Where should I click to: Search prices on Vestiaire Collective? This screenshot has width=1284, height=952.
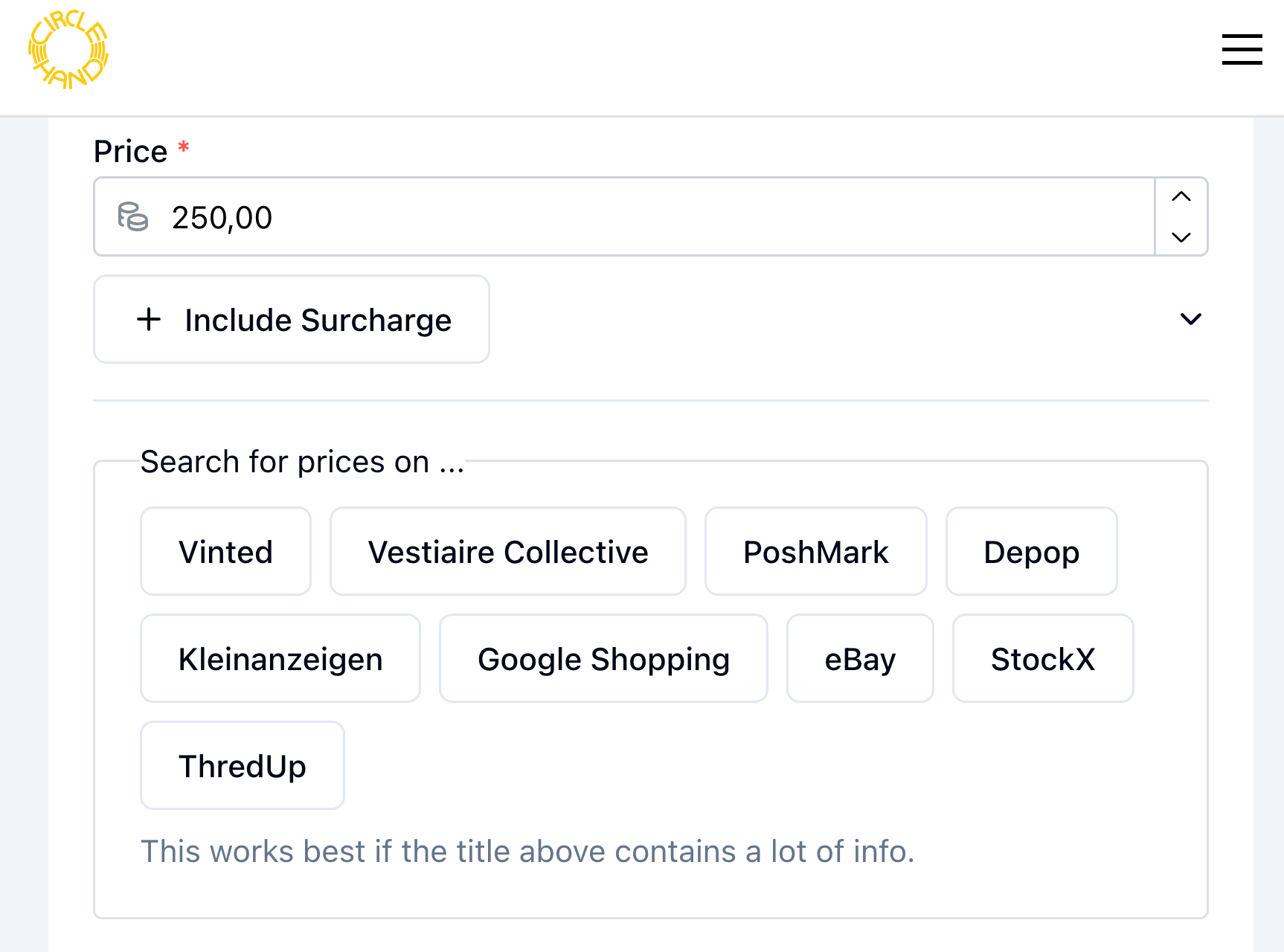pos(508,551)
